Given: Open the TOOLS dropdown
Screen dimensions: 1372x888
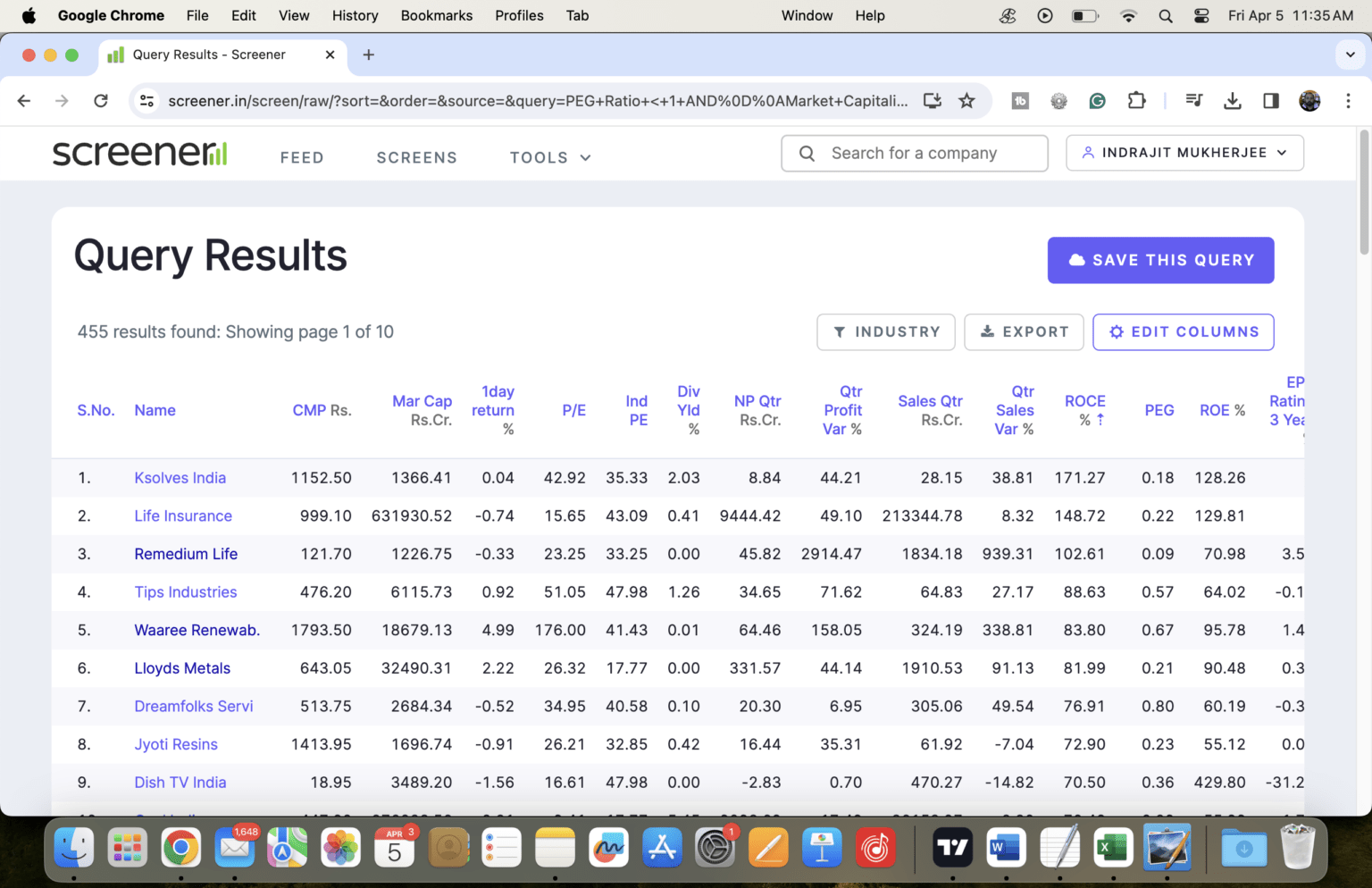Looking at the screenshot, I should pyautogui.click(x=549, y=157).
